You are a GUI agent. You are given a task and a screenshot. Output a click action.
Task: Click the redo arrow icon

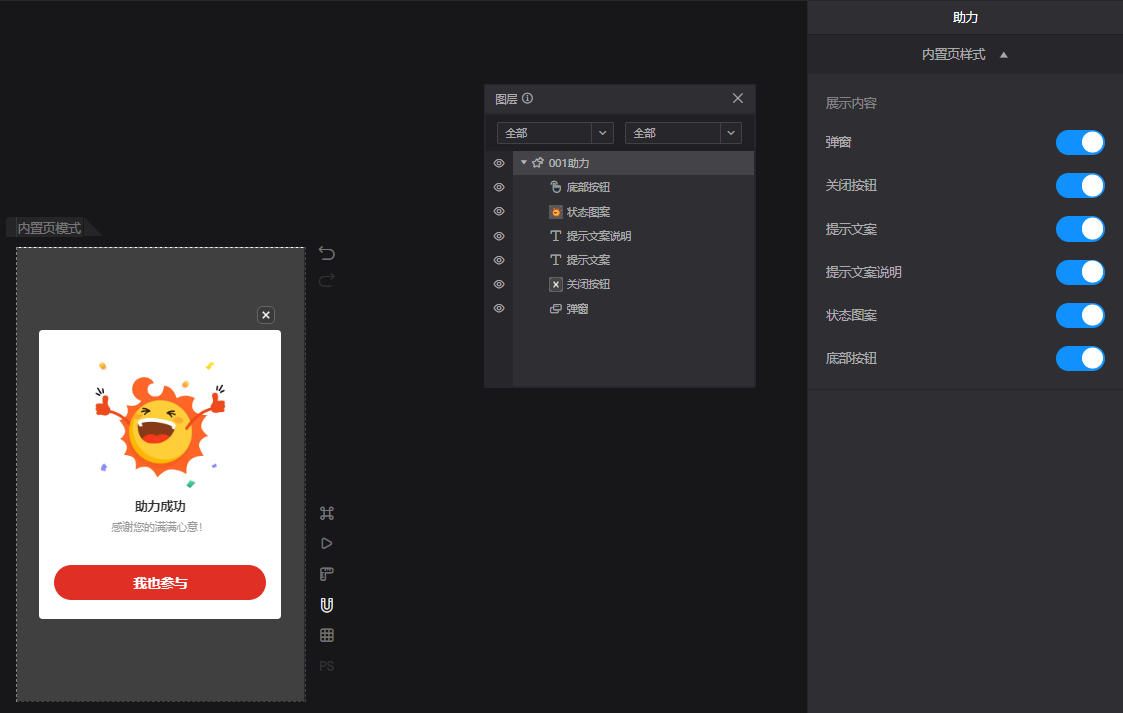coord(327,280)
